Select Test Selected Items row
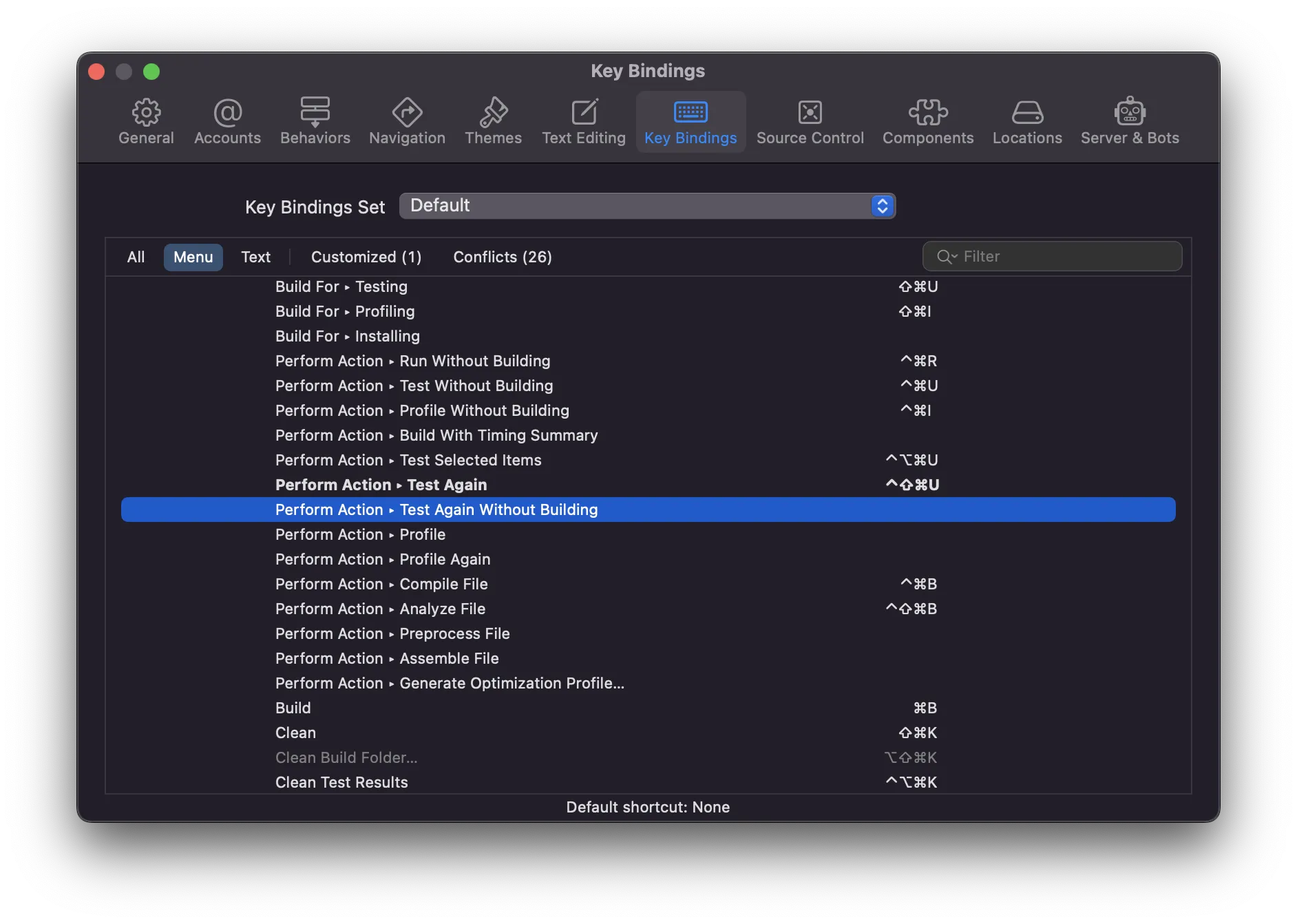This screenshot has width=1297, height=924. 648,460
